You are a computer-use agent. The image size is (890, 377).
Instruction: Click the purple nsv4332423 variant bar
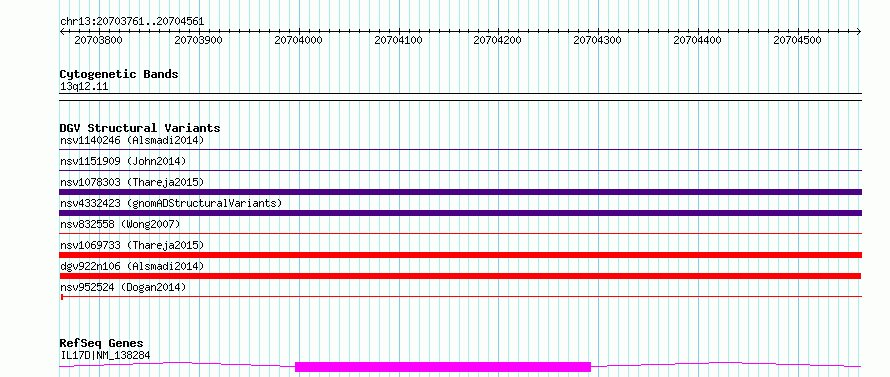pyautogui.click(x=460, y=213)
